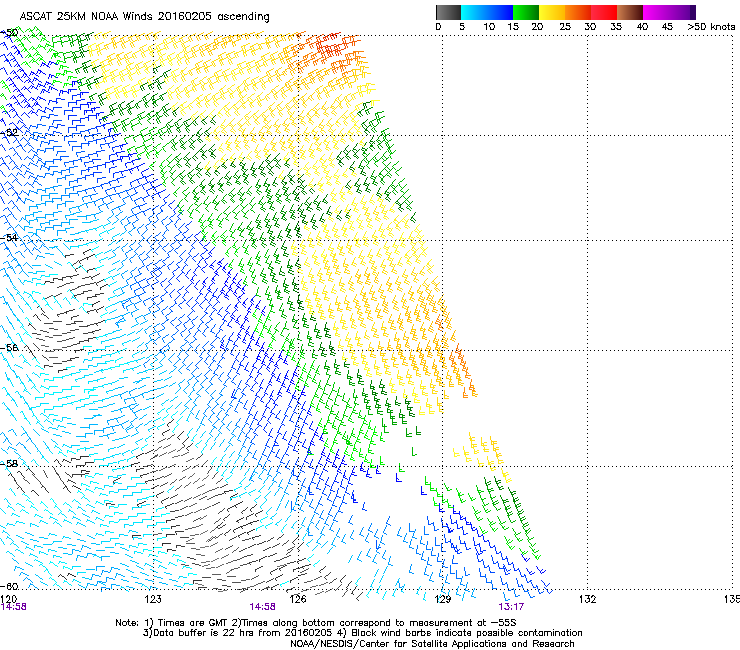The image size is (740, 650).
Task: Select the orange 25–30 knots legend segment
Action: 578,12
